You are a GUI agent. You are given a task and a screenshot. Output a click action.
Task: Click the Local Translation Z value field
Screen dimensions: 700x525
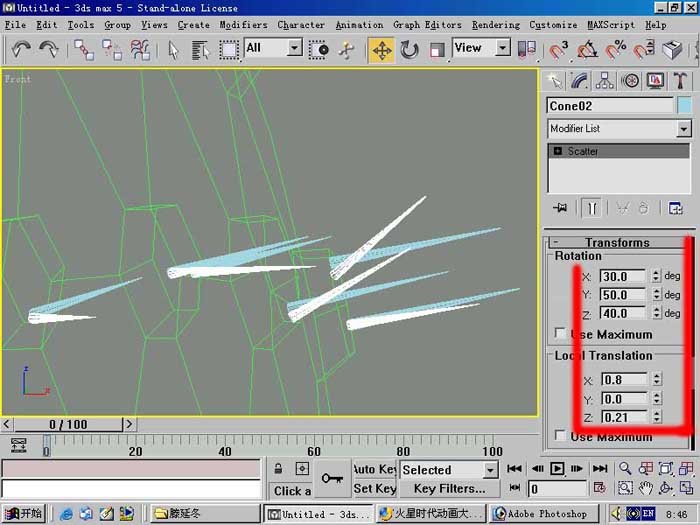pos(624,417)
